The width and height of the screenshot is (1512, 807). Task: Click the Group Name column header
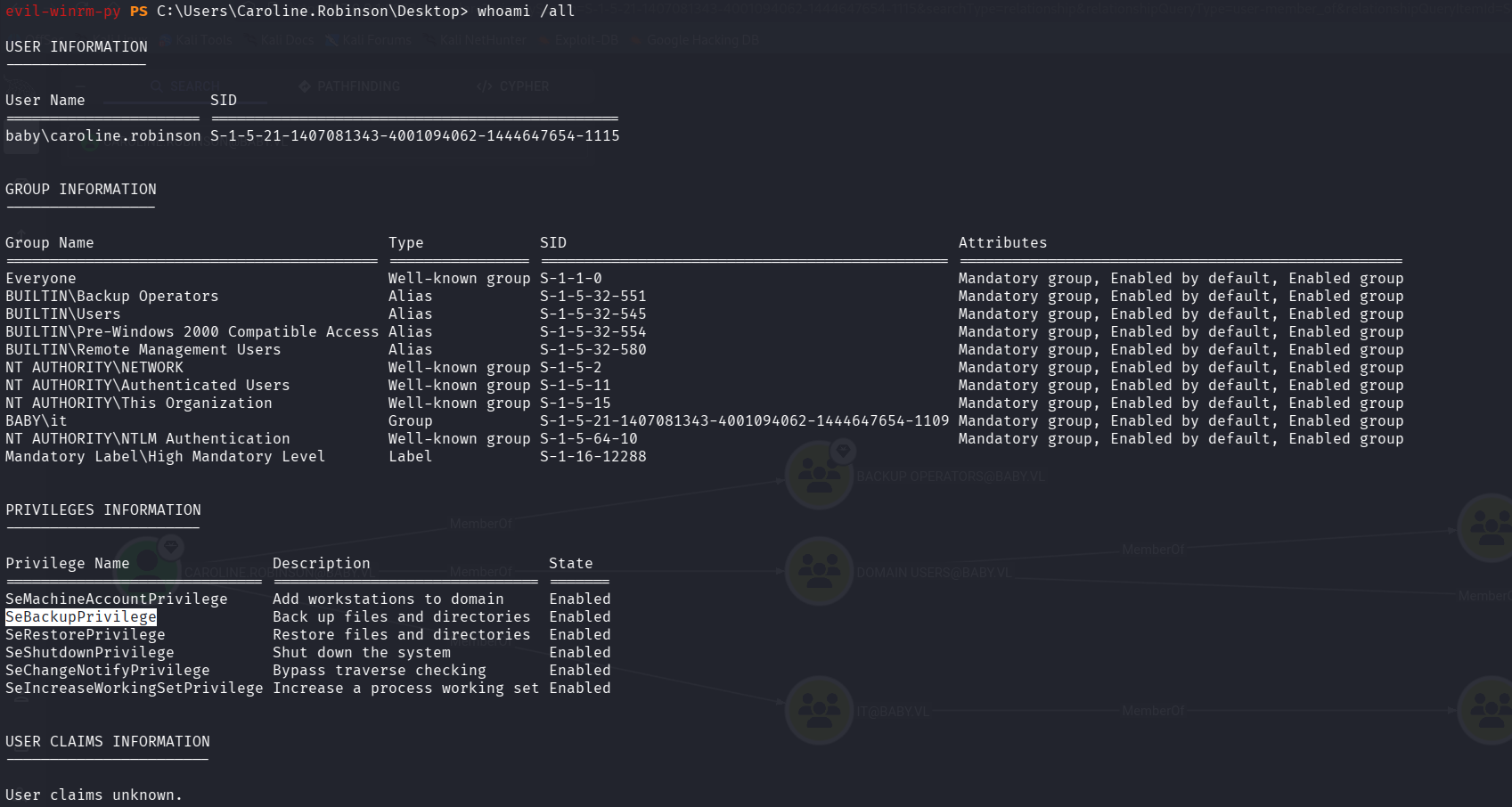50,242
